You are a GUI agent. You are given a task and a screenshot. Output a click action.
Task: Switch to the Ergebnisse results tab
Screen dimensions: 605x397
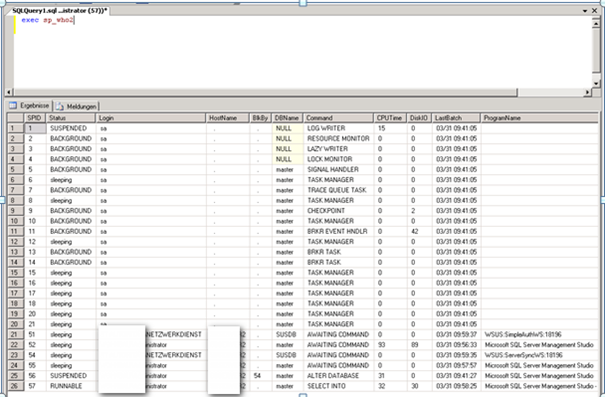click(30, 106)
